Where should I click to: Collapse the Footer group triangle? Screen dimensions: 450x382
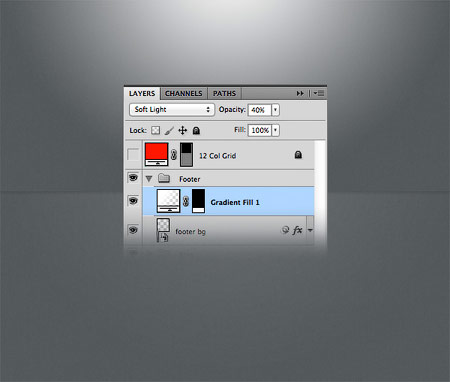149,179
